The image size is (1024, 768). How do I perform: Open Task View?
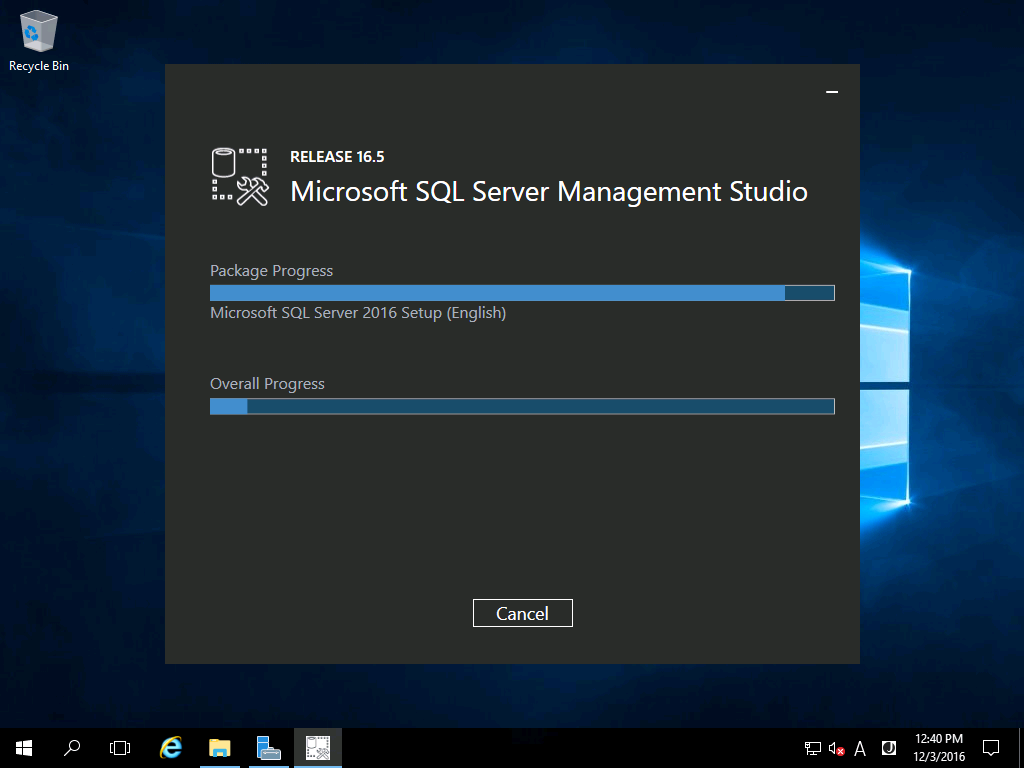(x=120, y=747)
